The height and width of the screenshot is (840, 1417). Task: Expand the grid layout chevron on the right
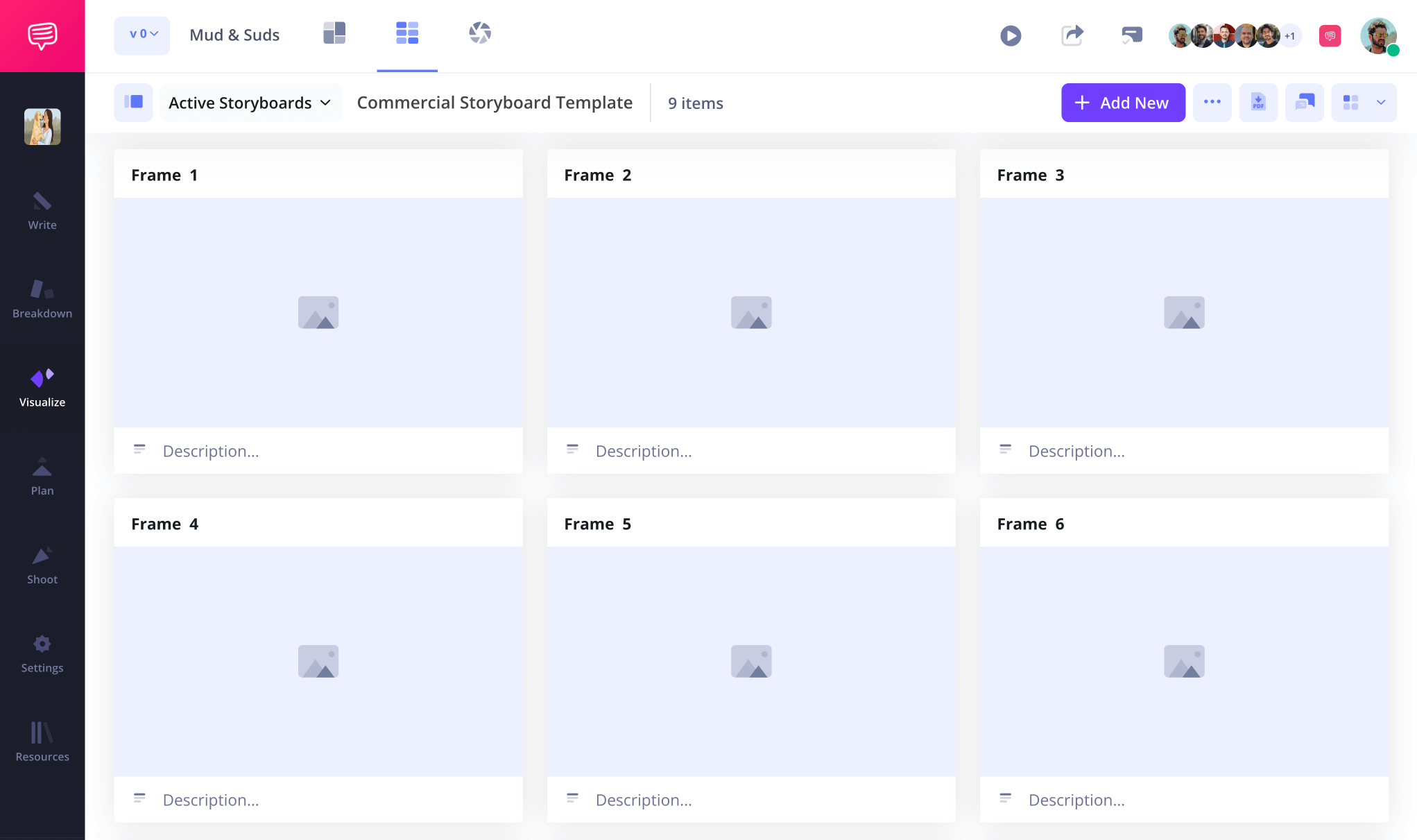1381,102
